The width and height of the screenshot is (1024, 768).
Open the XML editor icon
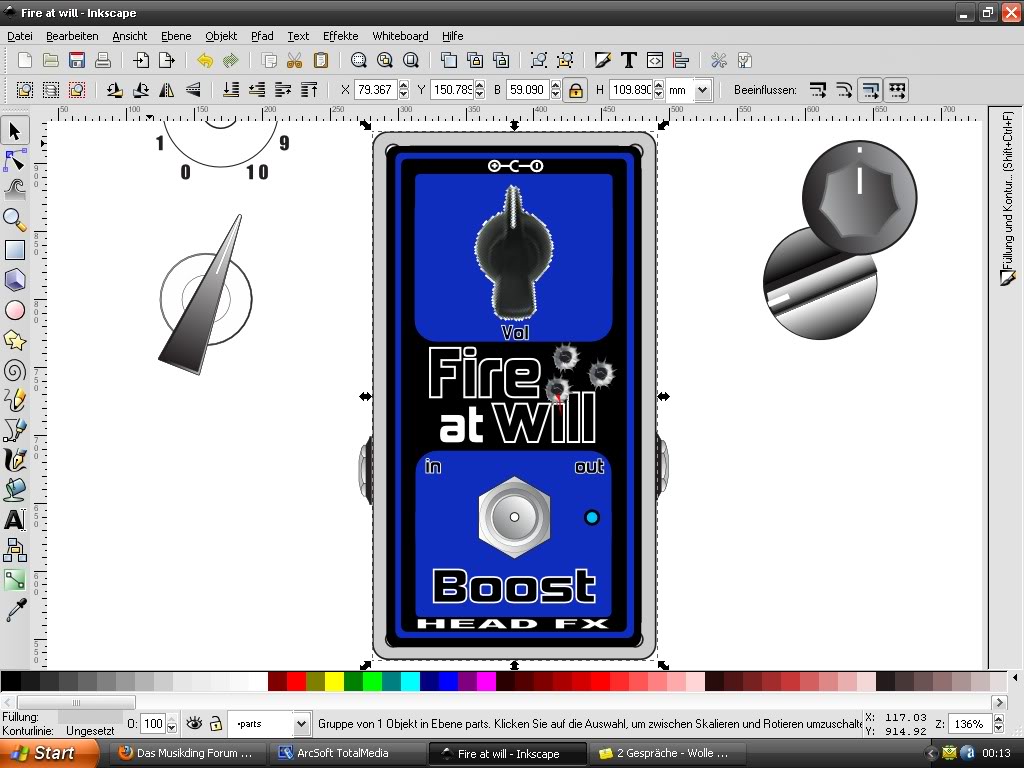tap(654, 61)
